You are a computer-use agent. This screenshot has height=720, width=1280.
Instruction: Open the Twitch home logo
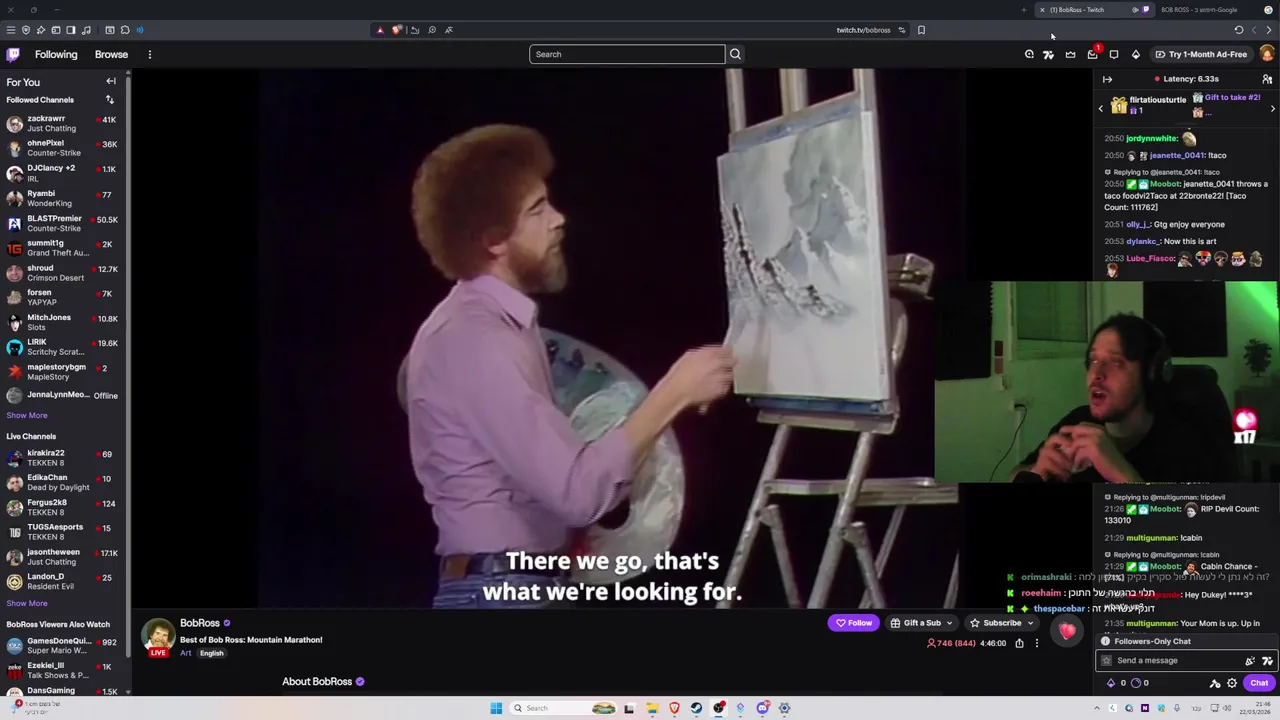click(x=13, y=54)
